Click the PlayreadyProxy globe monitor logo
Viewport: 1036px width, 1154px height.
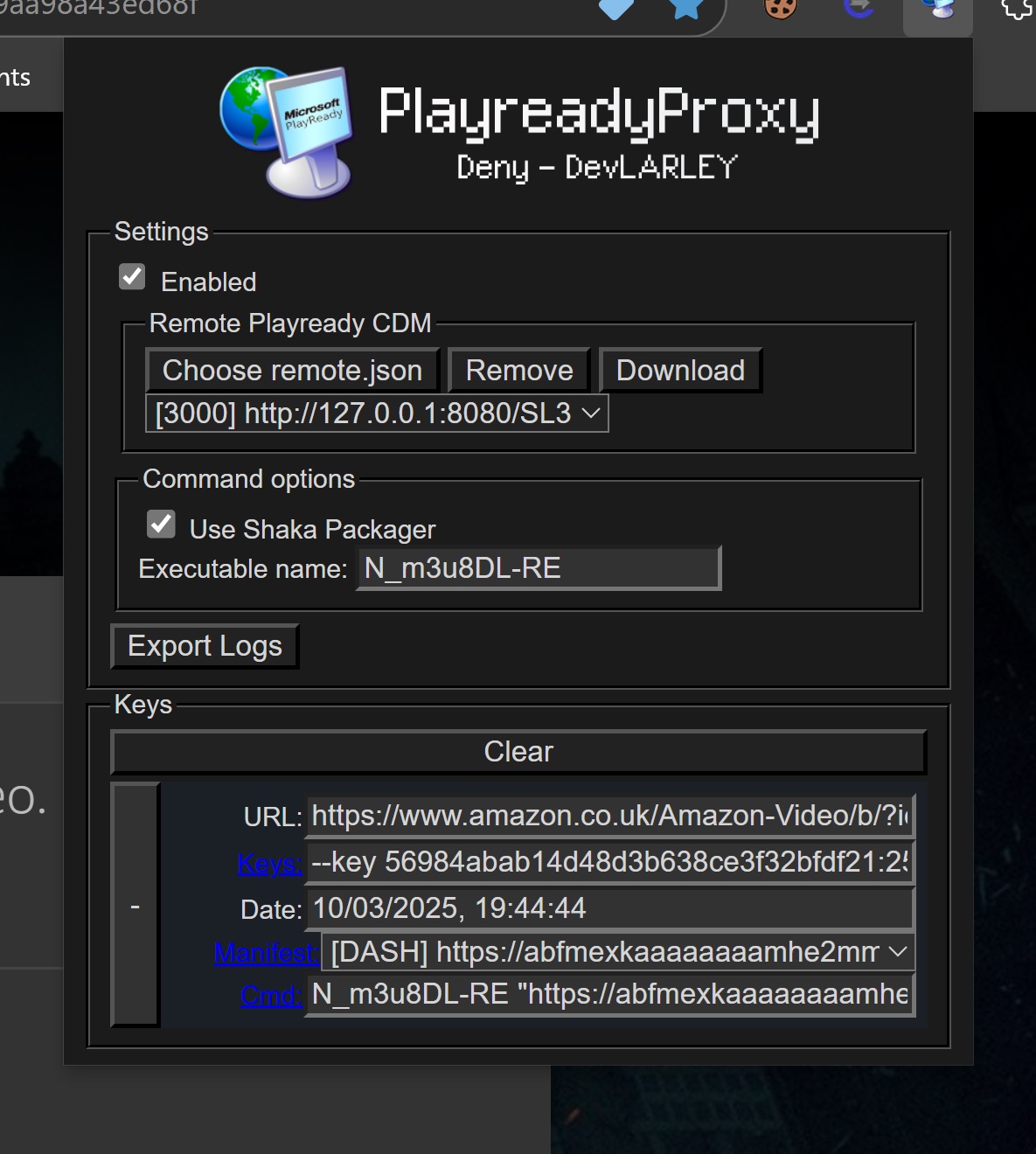point(287,131)
